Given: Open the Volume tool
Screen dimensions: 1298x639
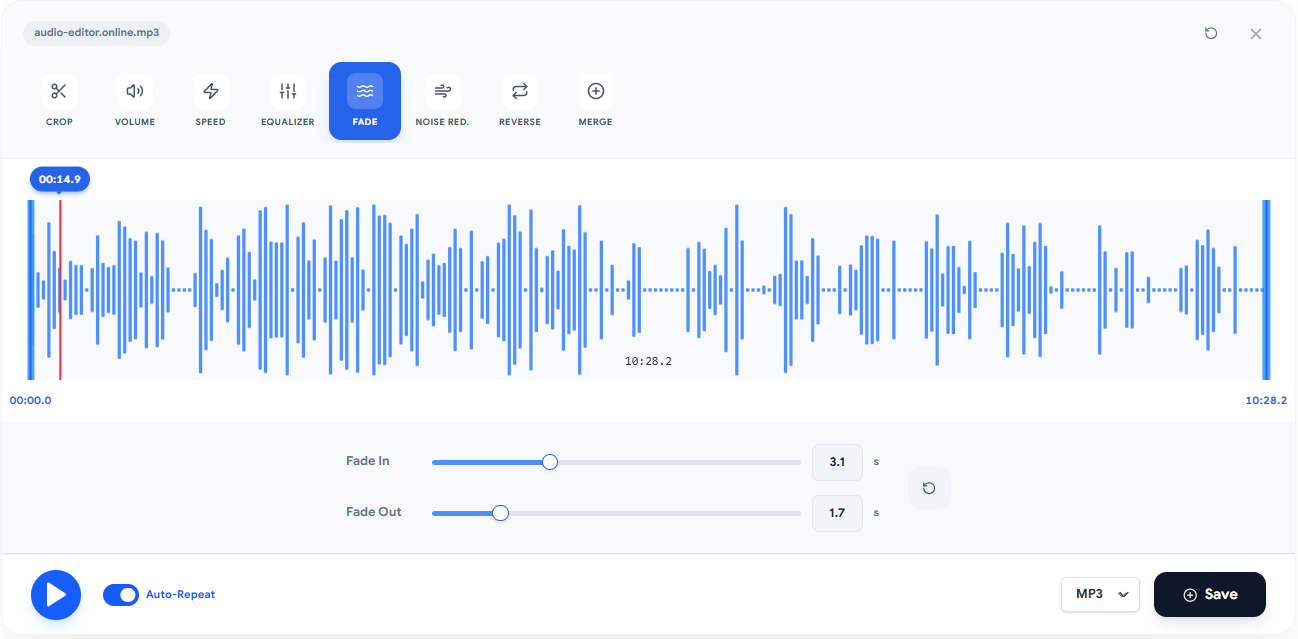Looking at the screenshot, I should click(135, 101).
